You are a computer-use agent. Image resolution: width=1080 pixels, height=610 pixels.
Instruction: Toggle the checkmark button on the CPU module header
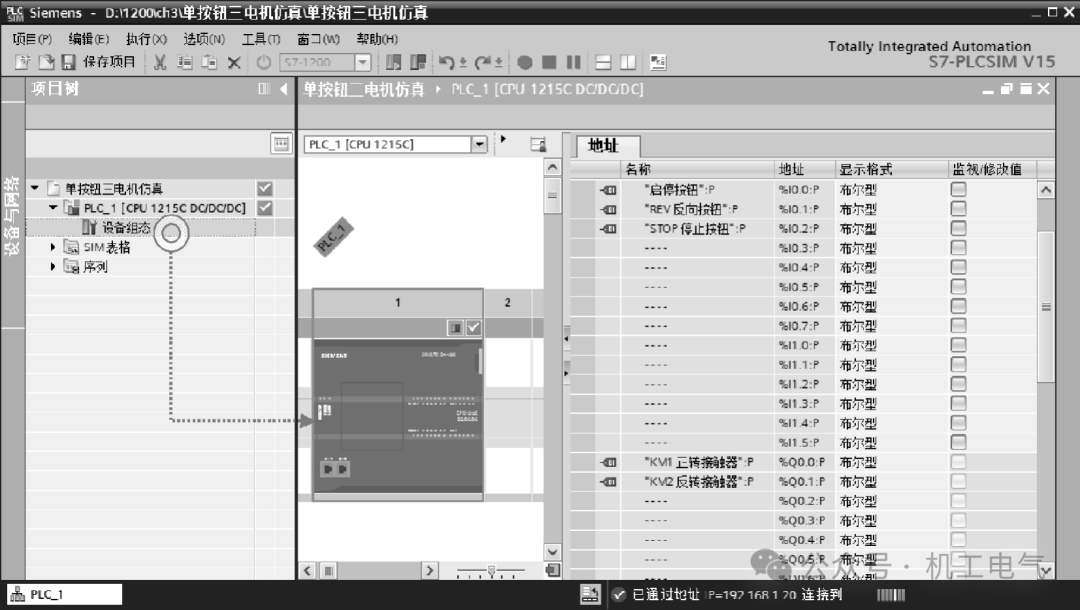473,328
